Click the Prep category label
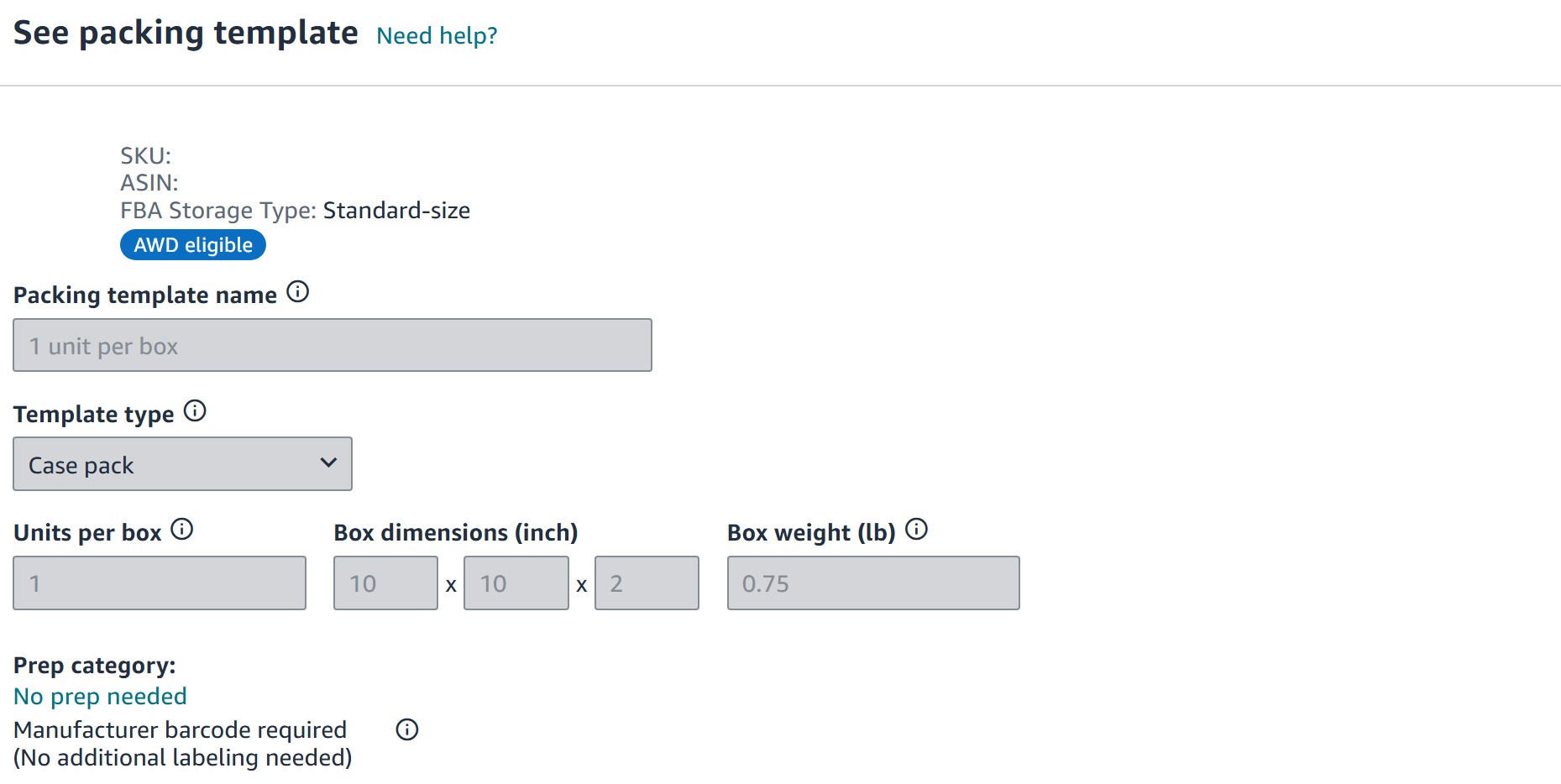Viewport: 1561px width, 784px height. [94, 664]
